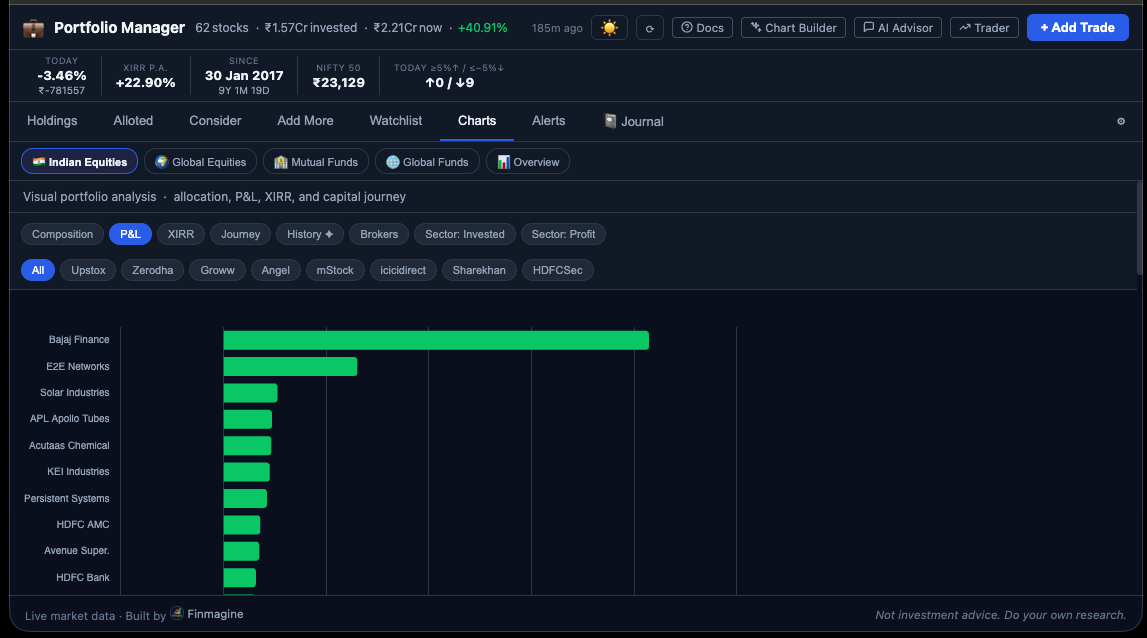1147x638 pixels.
Task: Open the Docs help page
Action: (x=702, y=28)
